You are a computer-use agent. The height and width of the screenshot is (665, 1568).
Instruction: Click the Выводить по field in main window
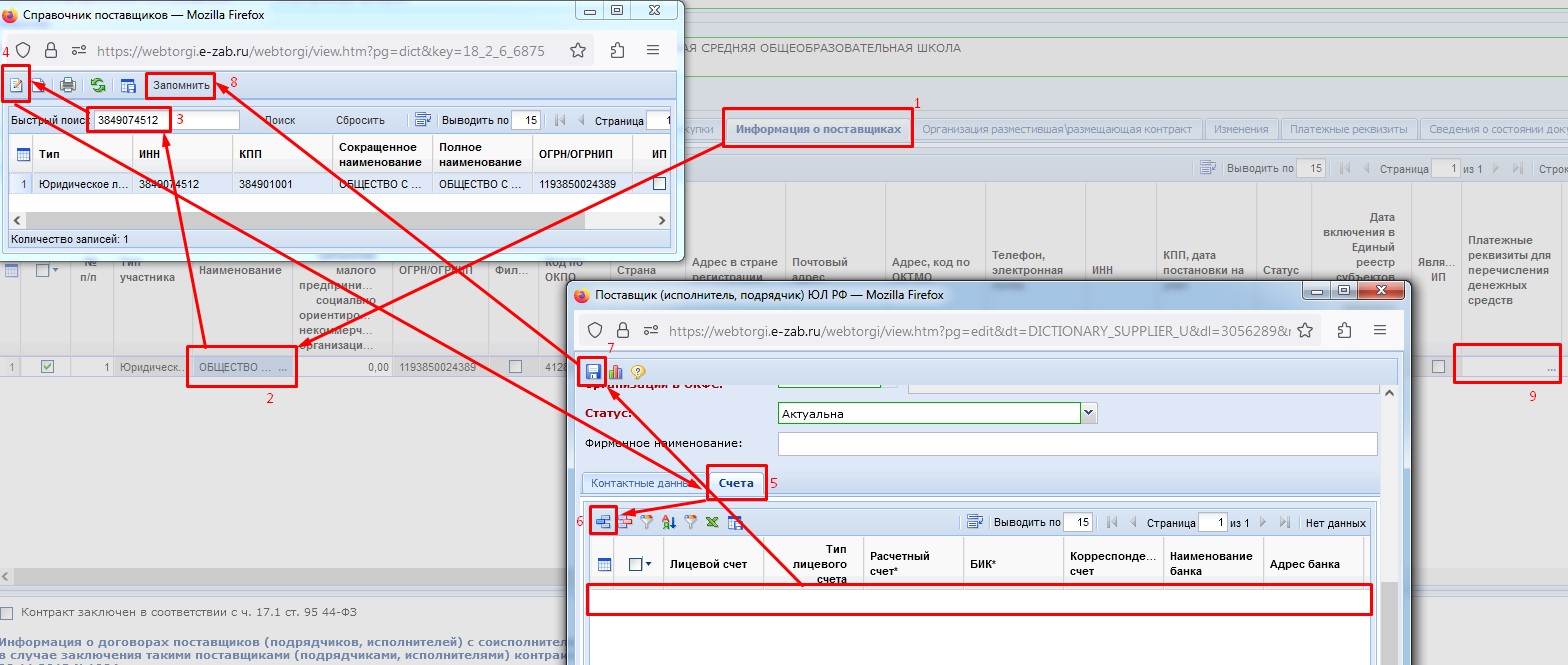point(1310,169)
